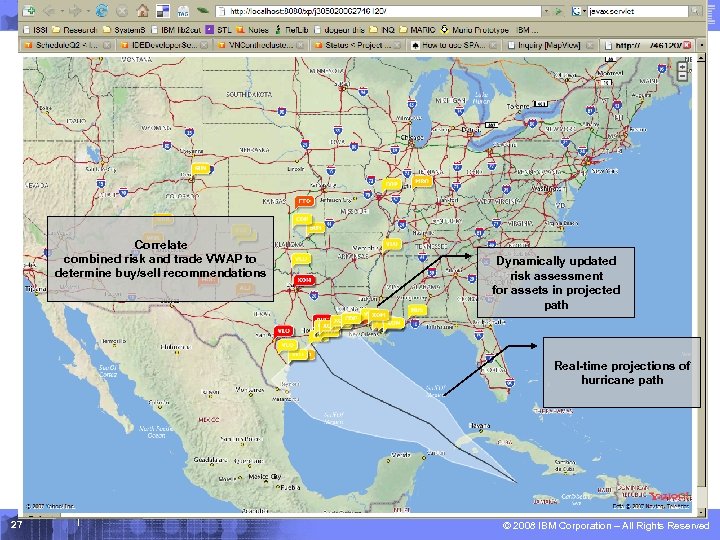This screenshot has width=720, height=540.
Task: Click the yellow marker in southern Wyoming
Action: tap(200, 169)
